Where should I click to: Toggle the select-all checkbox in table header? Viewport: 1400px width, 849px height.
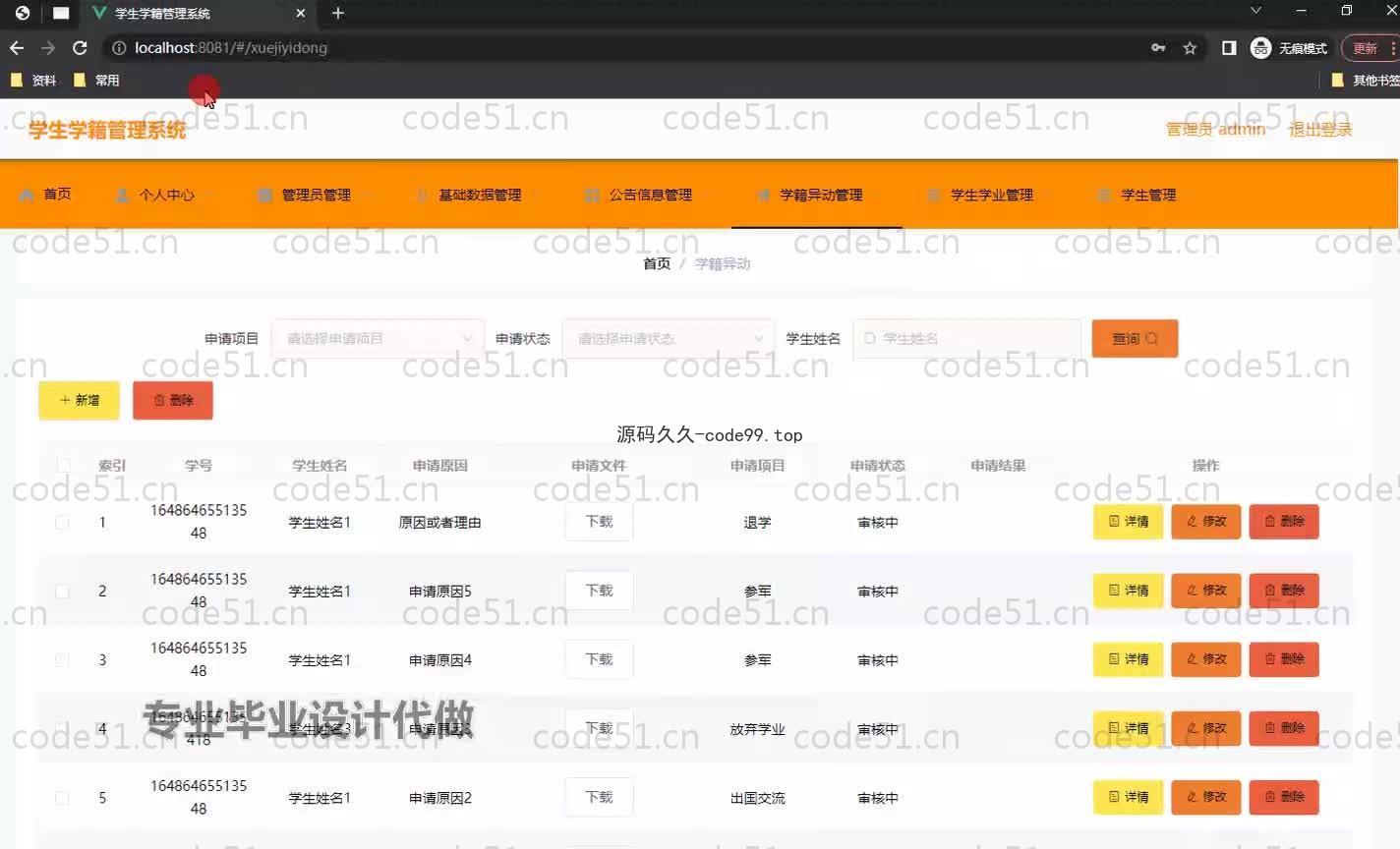tap(64, 465)
